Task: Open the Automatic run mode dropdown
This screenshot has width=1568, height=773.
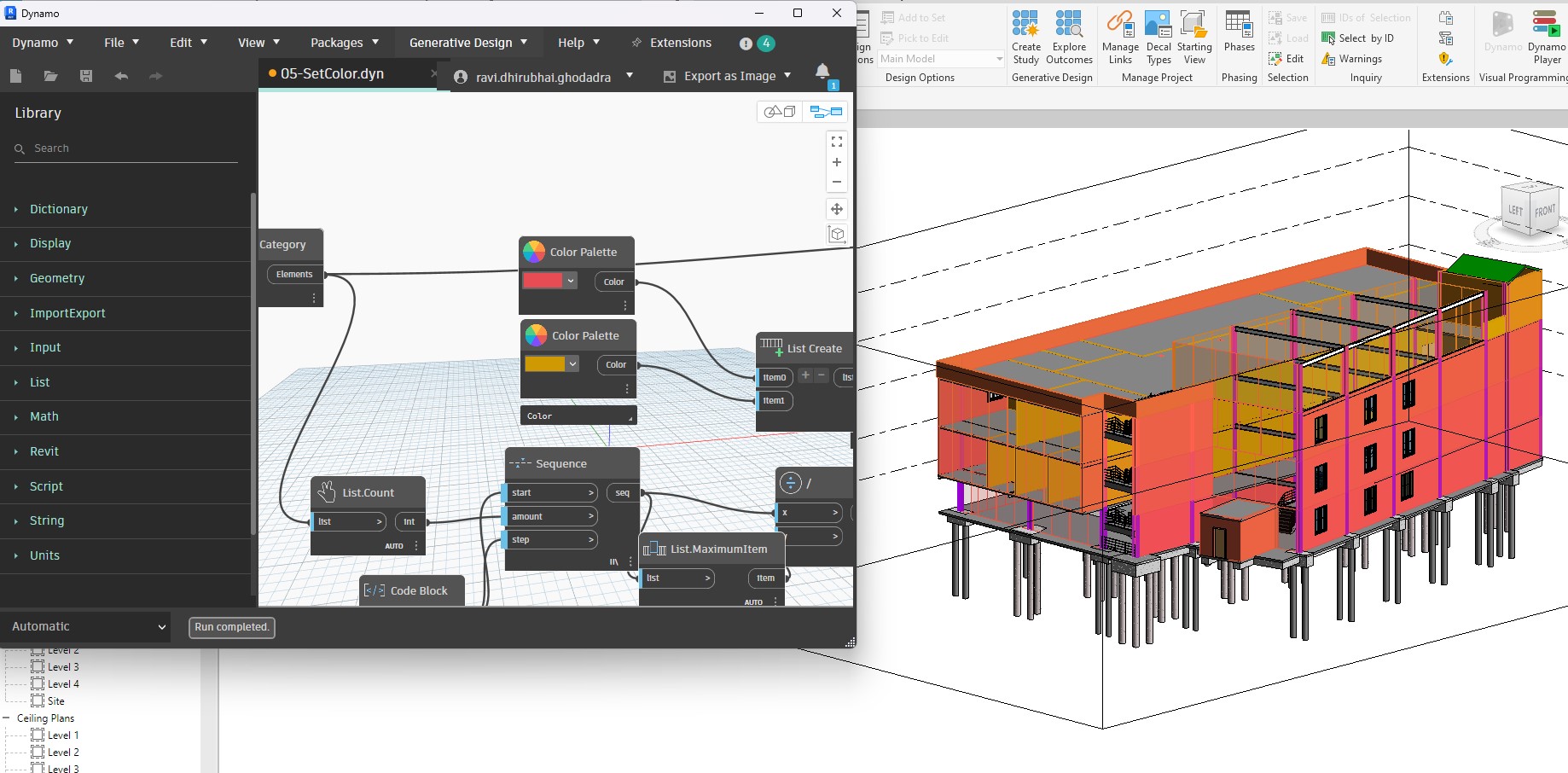Action: (87, 626)
